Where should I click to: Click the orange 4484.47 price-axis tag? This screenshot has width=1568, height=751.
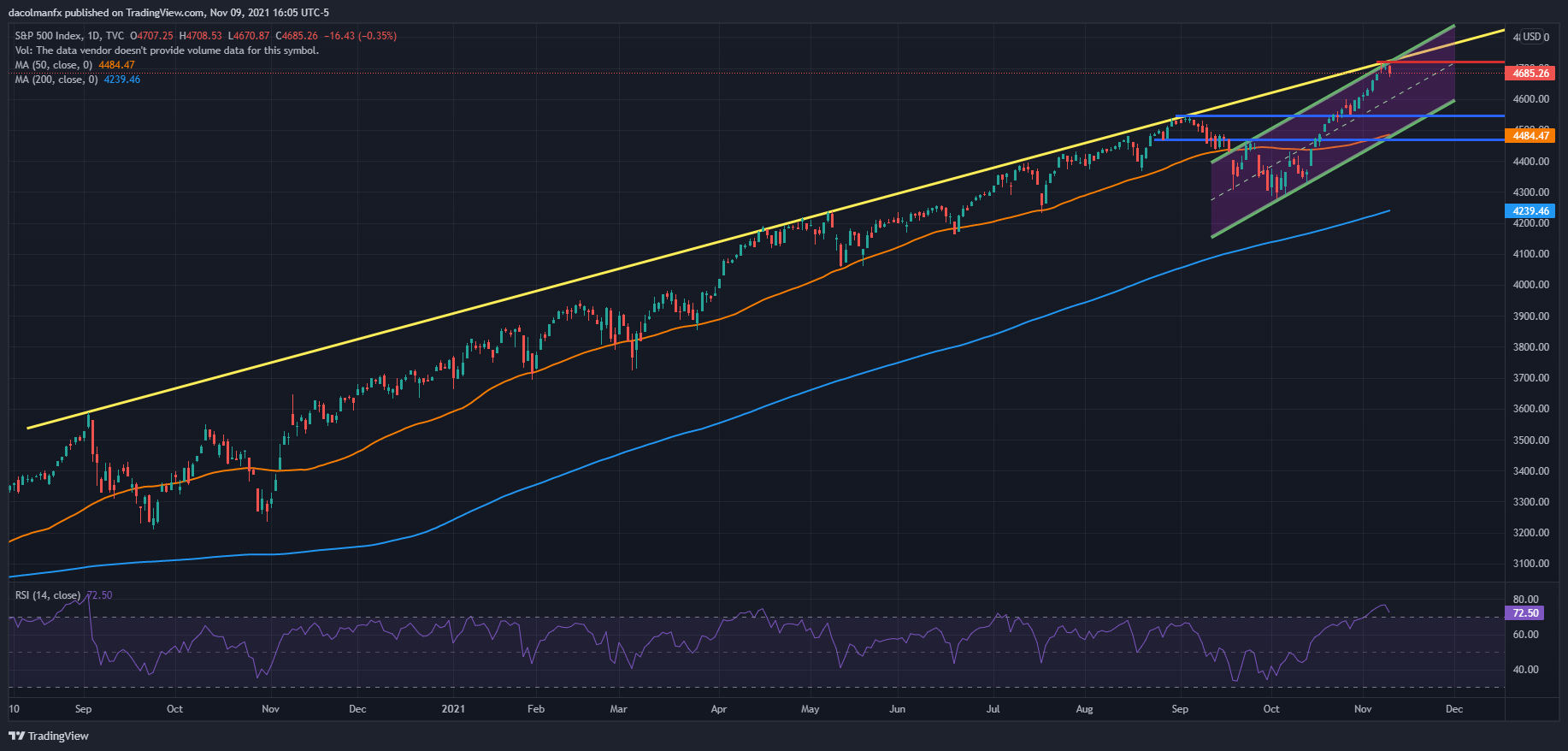coord(1530,135)
